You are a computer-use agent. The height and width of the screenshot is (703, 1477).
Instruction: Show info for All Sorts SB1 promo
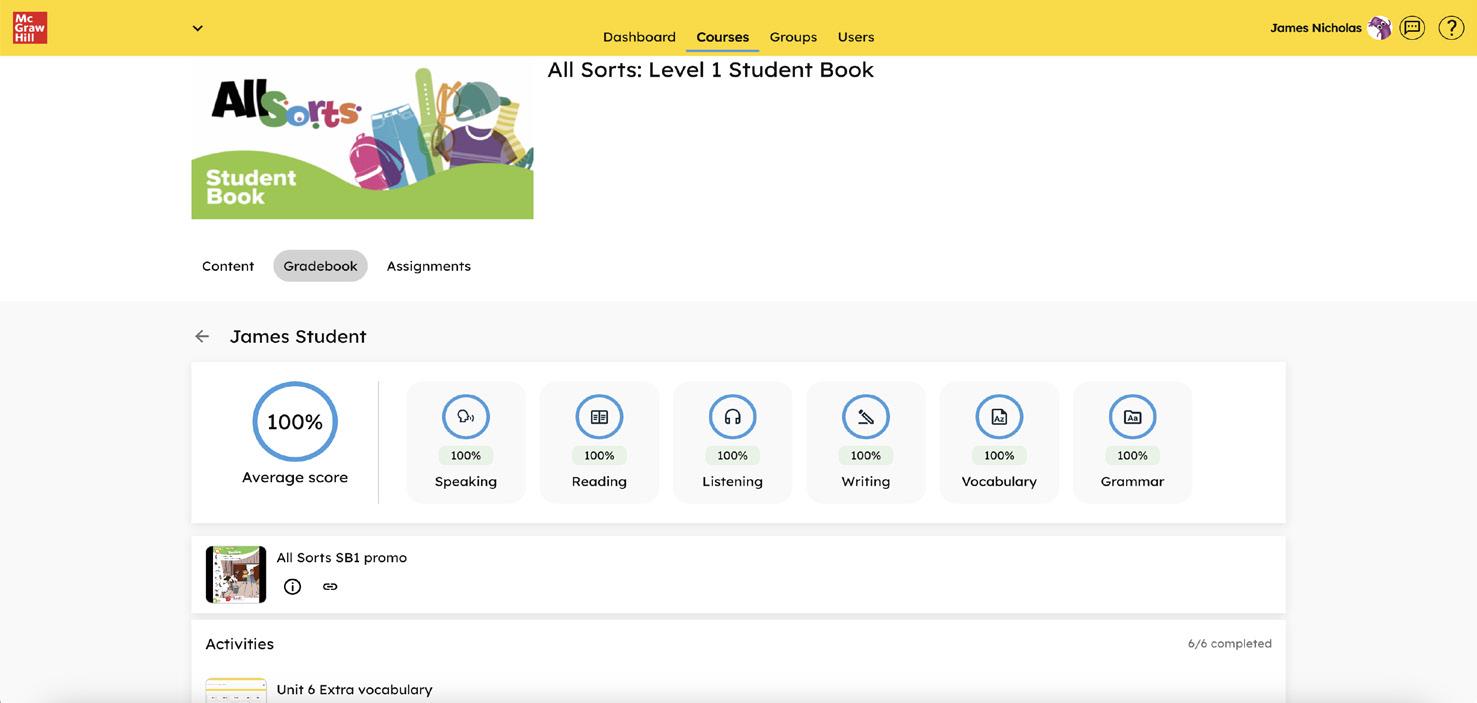point(292,587)
